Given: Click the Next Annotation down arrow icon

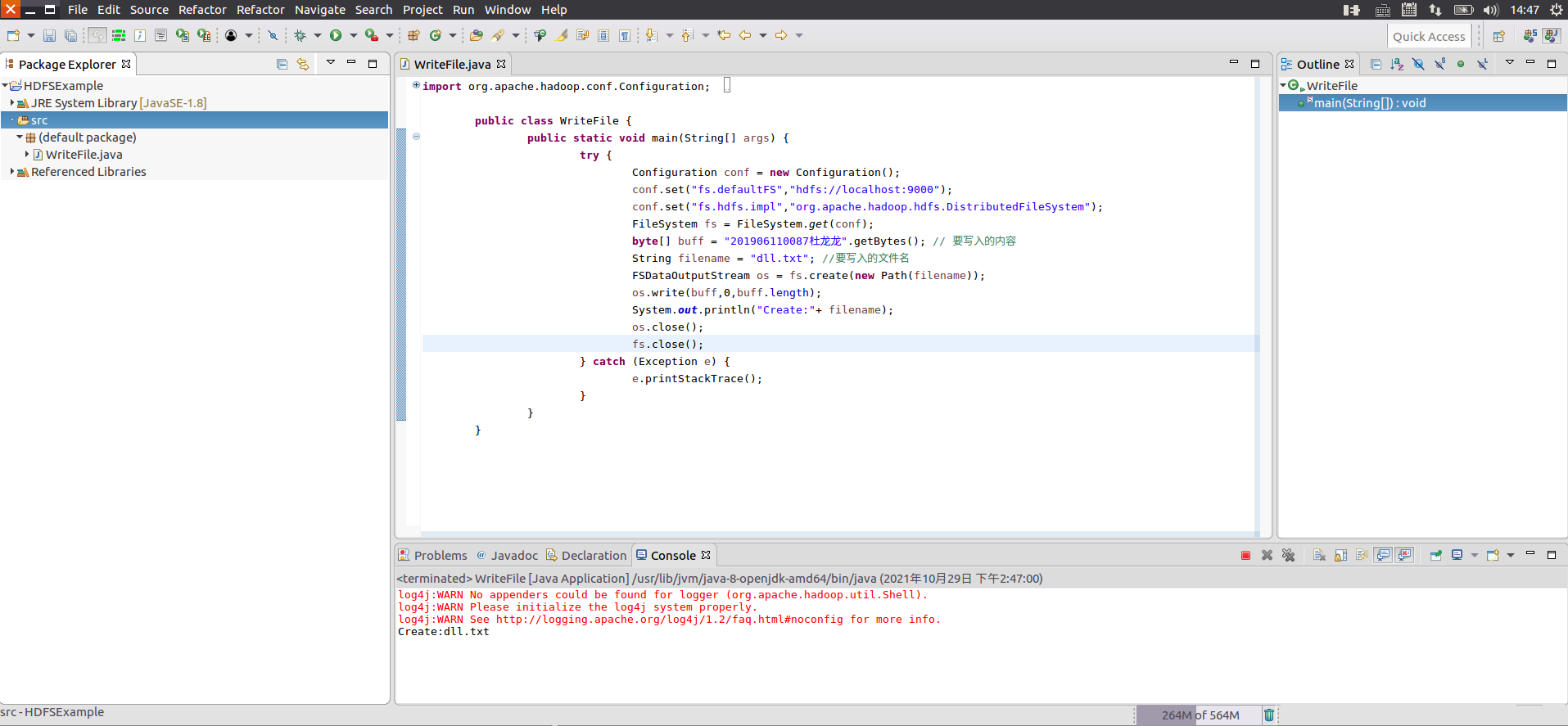Looking at the screenshot, I should click(651, 35).
